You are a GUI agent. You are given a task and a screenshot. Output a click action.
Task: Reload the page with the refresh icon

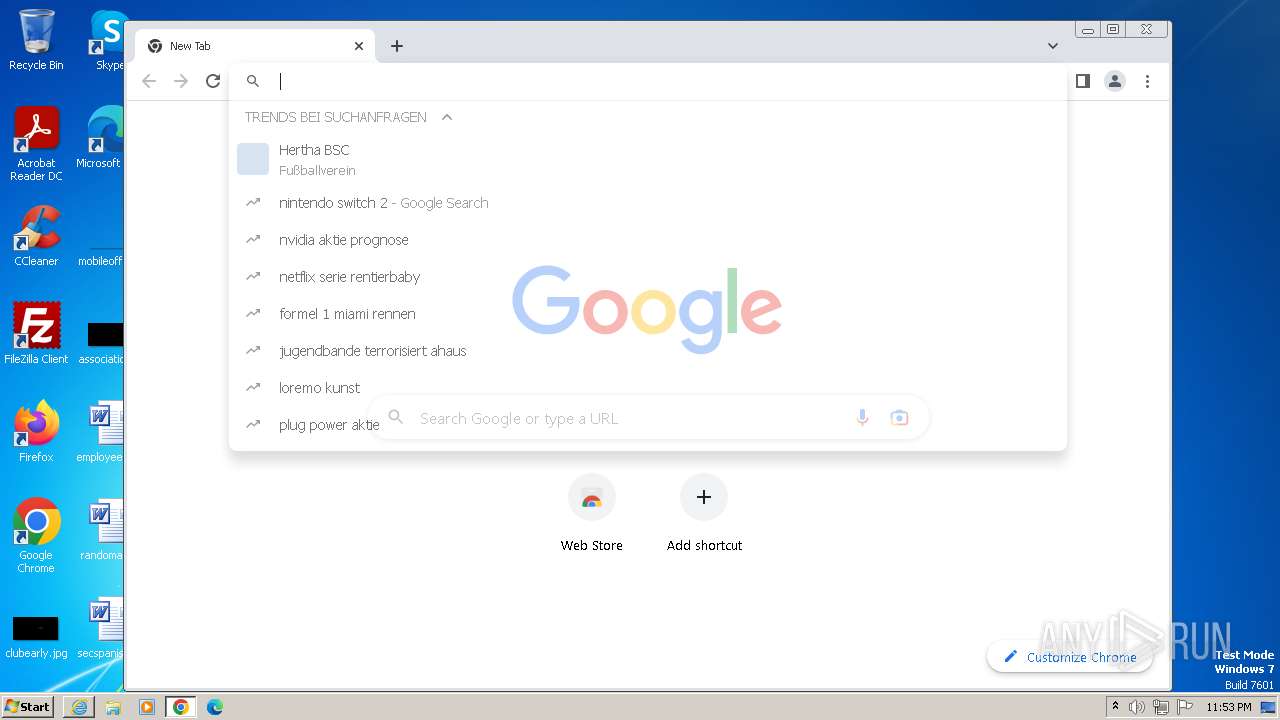point(213,81)
